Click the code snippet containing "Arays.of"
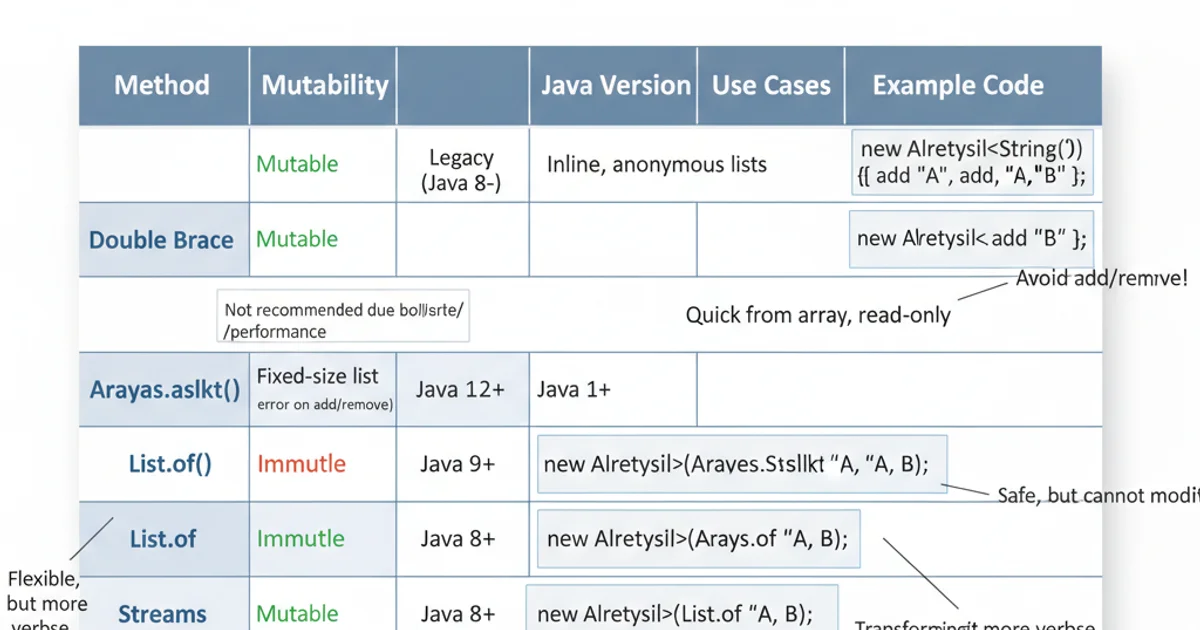The width and height of the screenshot is (1200, 630). click(697, 539)
